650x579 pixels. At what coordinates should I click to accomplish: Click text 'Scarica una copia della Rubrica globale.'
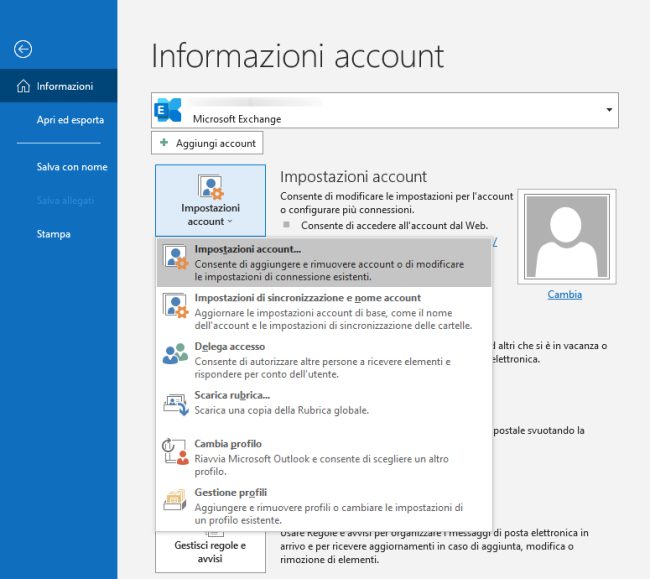(x=281, y=410)
